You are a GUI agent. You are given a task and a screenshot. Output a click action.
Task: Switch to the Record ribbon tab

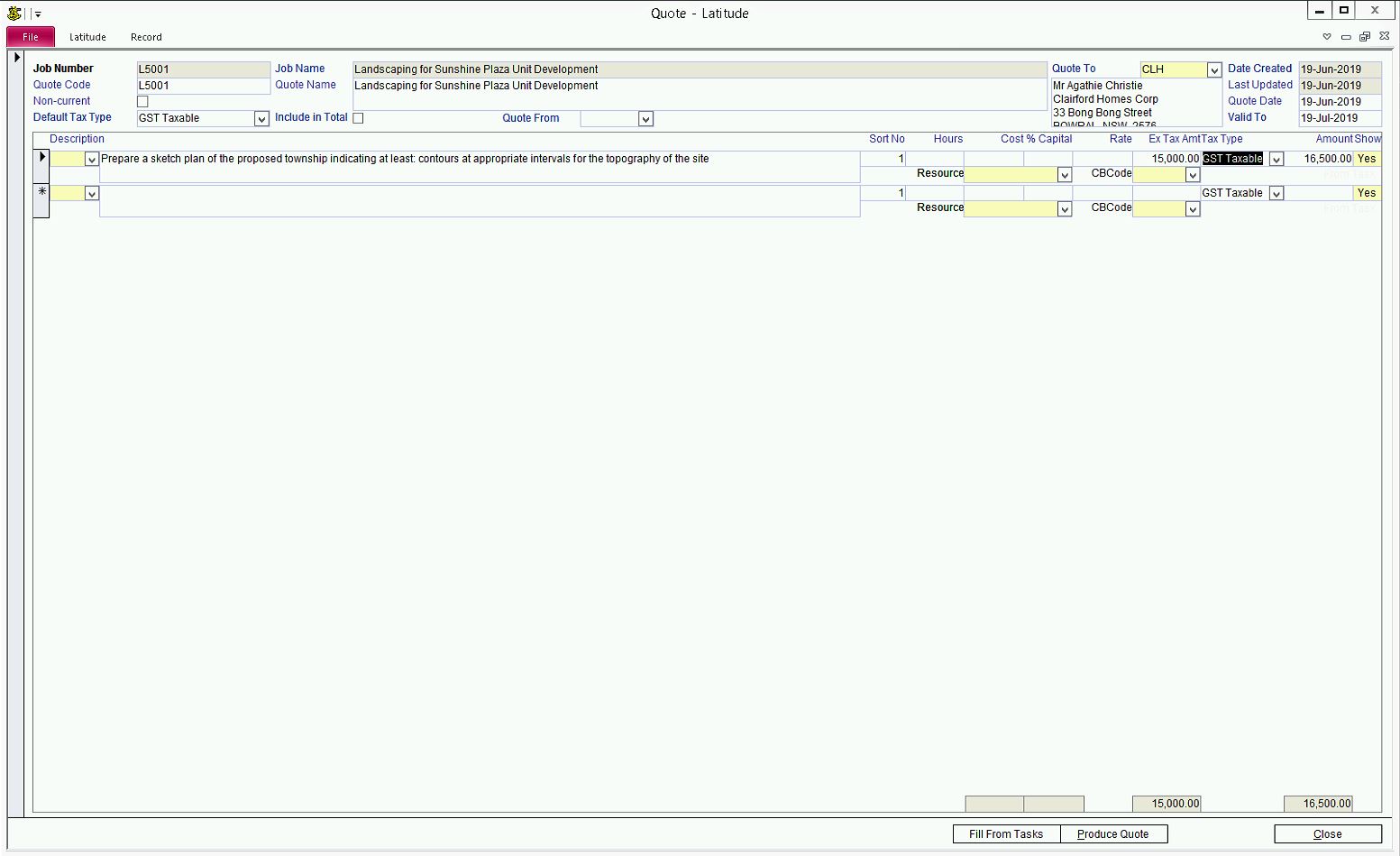(146, 37)
